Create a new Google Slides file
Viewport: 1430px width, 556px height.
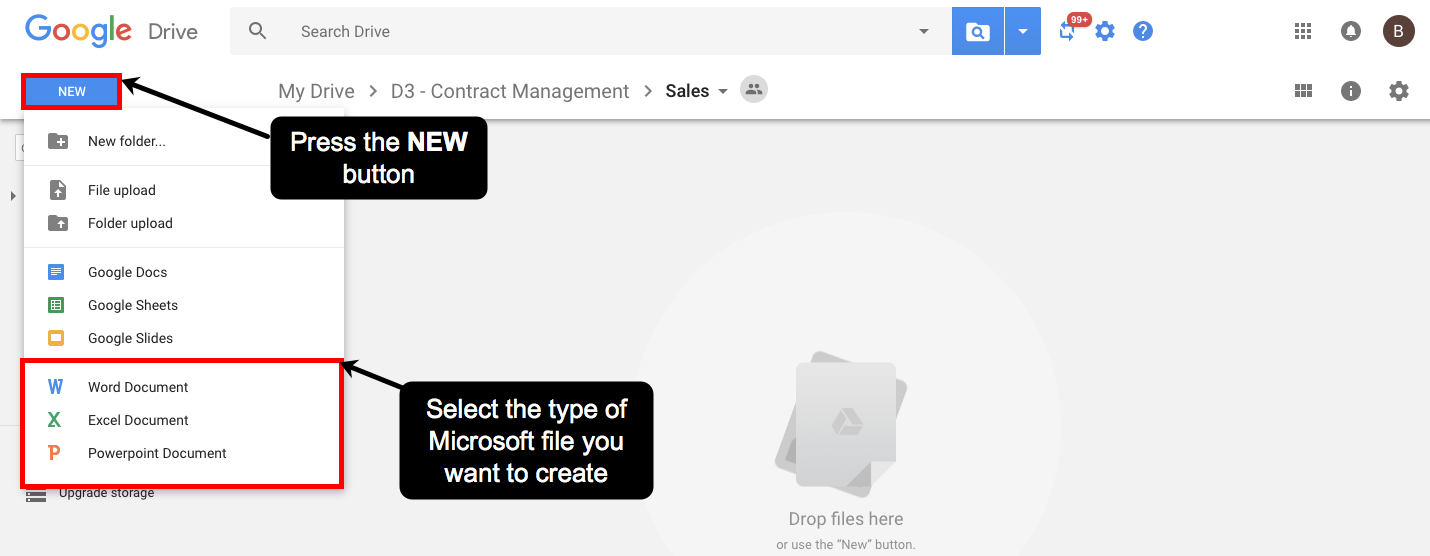click(184, 338)
